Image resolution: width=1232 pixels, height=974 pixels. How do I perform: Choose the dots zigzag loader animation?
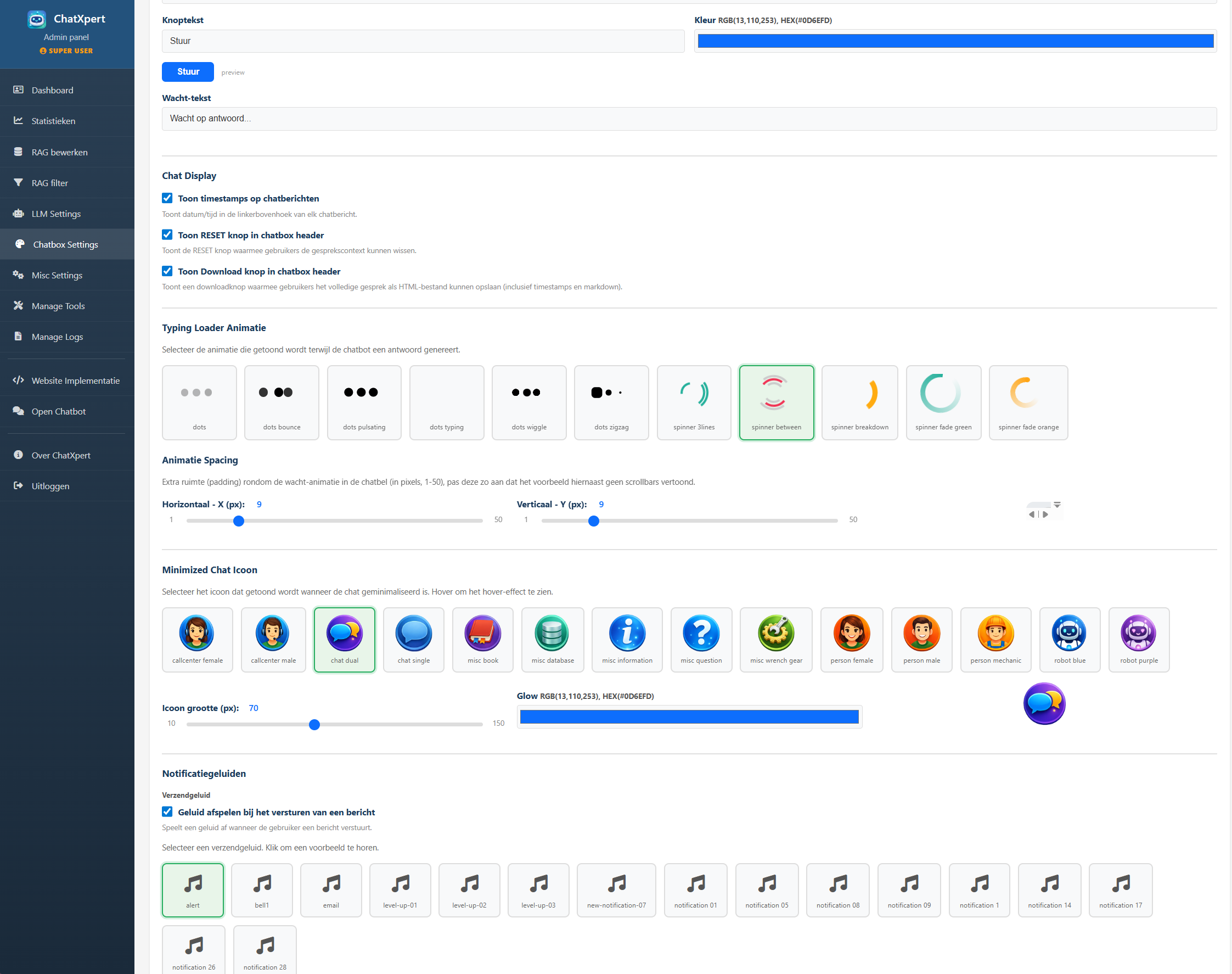(611, 402)
